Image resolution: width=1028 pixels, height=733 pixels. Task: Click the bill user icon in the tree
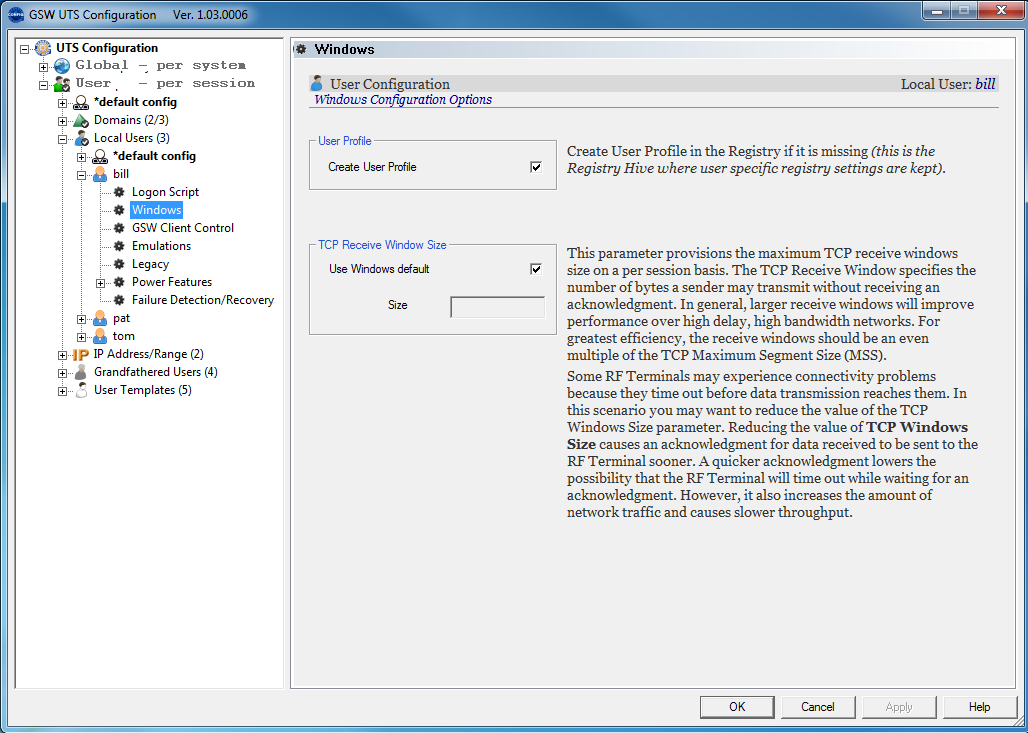pos(100,174)
